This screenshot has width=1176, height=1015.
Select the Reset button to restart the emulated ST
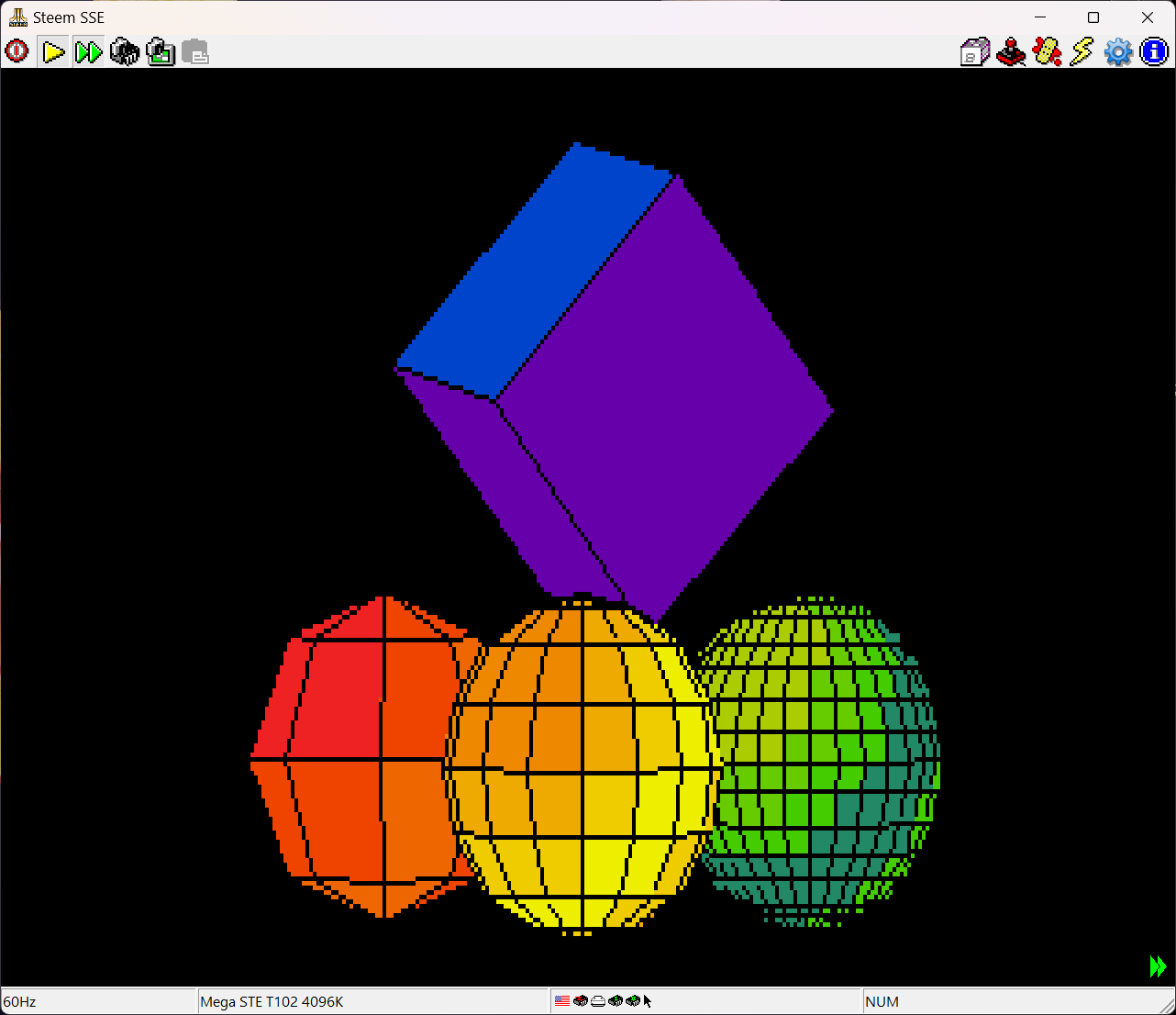[17, 52]
